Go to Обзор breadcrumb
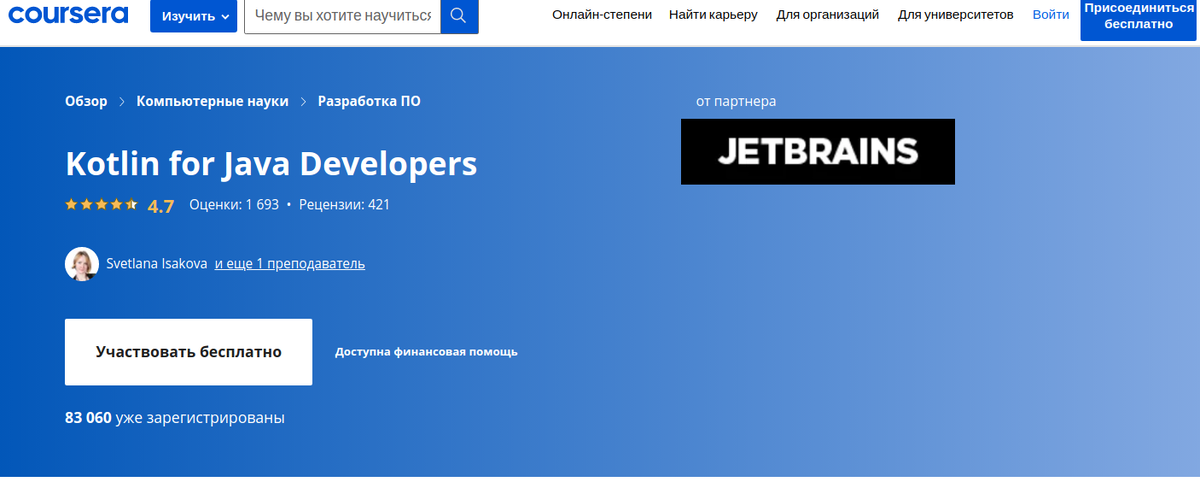This screenshot has width=1200, height=482. point(86,101)
